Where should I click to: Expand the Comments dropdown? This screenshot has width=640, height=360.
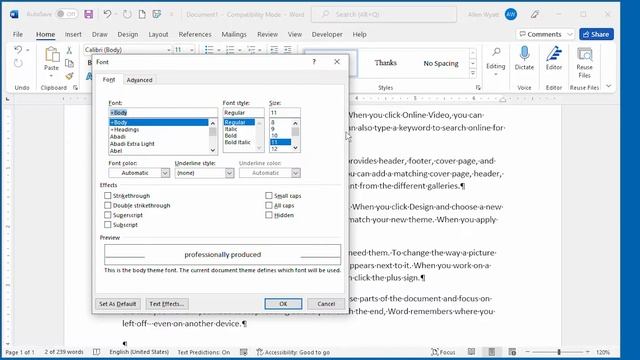click(x=570, y=34)
